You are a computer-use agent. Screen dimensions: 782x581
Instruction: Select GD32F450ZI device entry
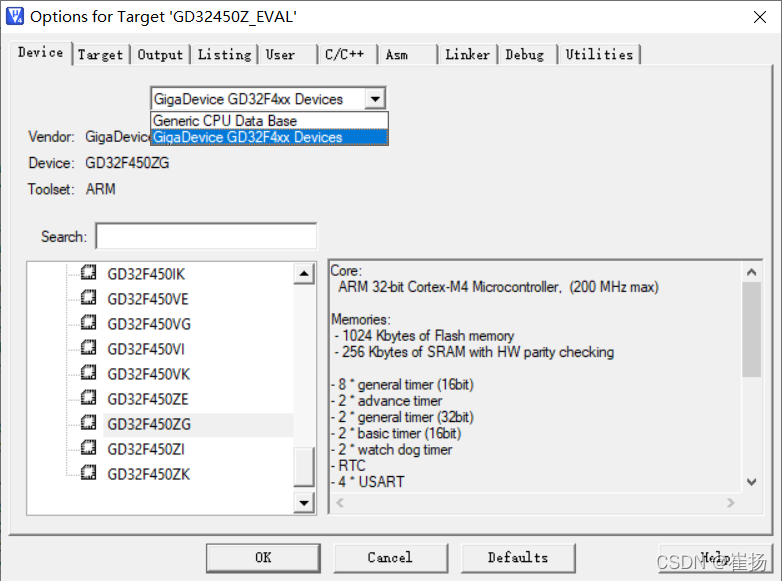146,449
